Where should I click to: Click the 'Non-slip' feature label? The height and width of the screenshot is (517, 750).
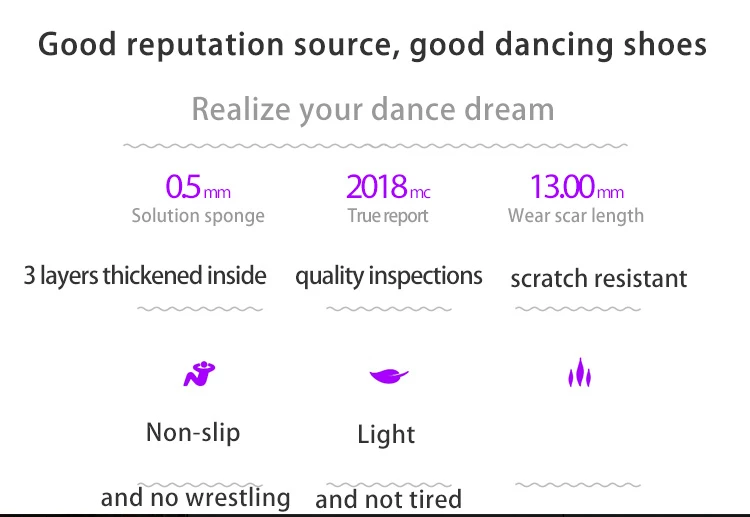(193, 432)
